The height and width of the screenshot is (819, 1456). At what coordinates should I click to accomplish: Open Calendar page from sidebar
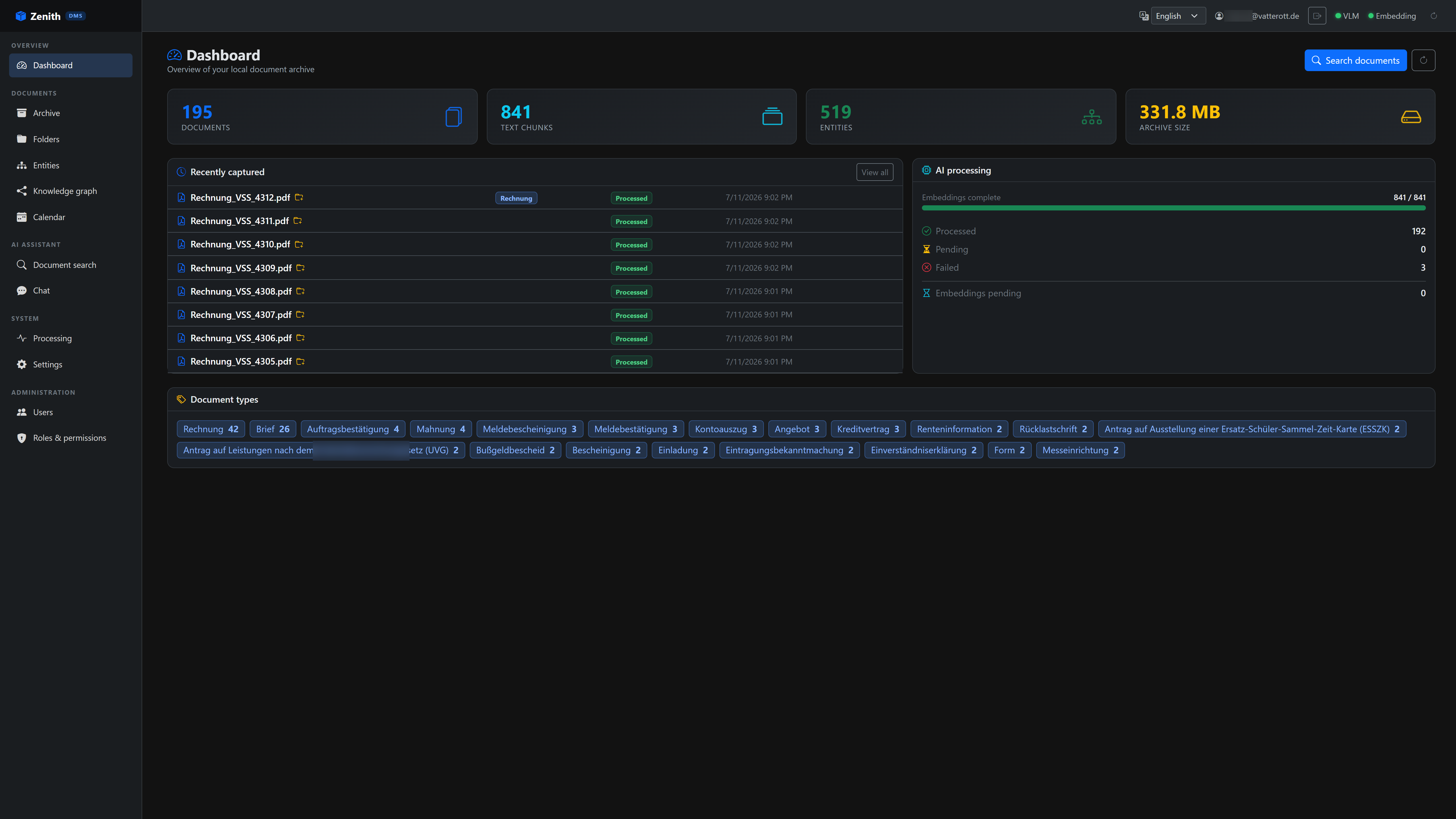coord(71,217)
